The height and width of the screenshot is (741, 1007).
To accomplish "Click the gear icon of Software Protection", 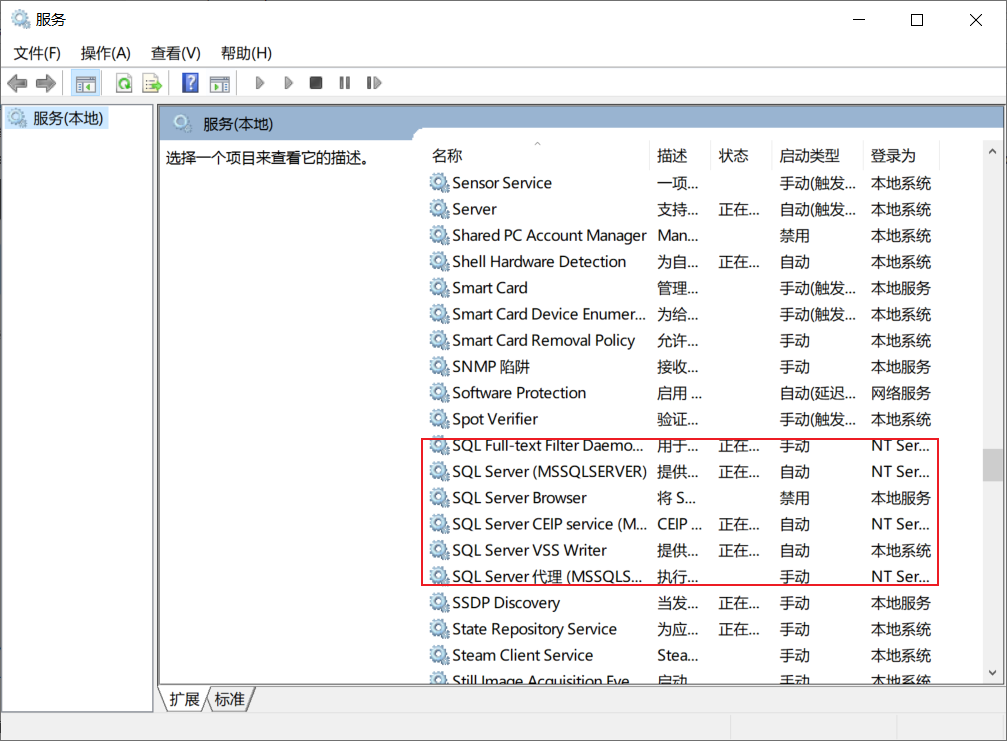I will [439, 393].
